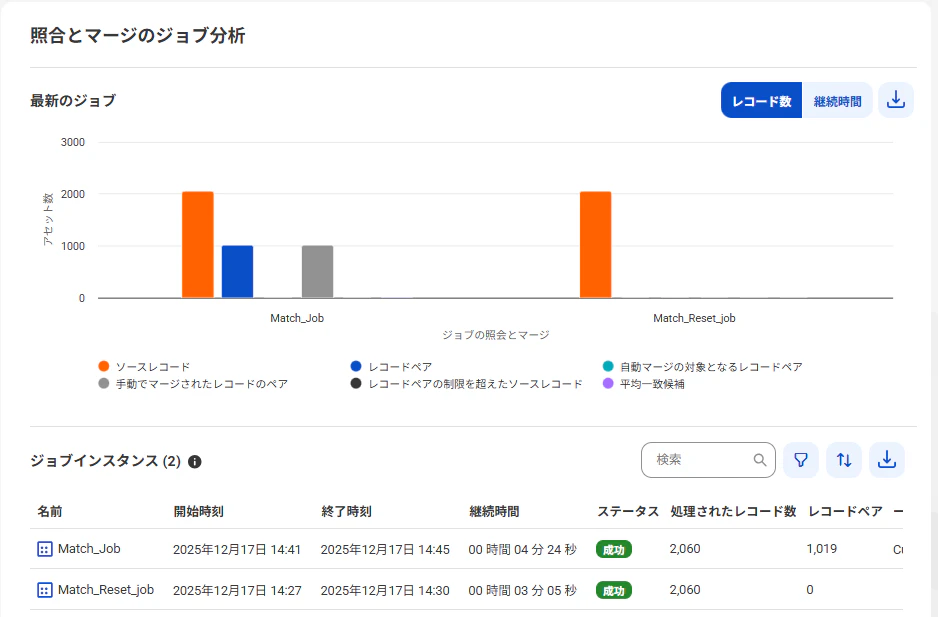Toggle 平均一致候補 legend series
This screenshot has height=617, width=938.
click(644, 384)
